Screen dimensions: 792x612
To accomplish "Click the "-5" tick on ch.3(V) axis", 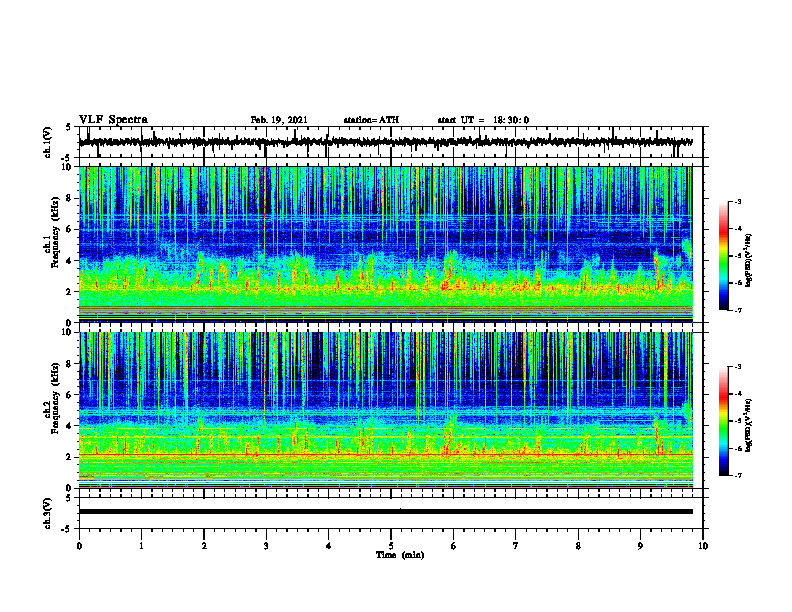I will coord(67,529).
